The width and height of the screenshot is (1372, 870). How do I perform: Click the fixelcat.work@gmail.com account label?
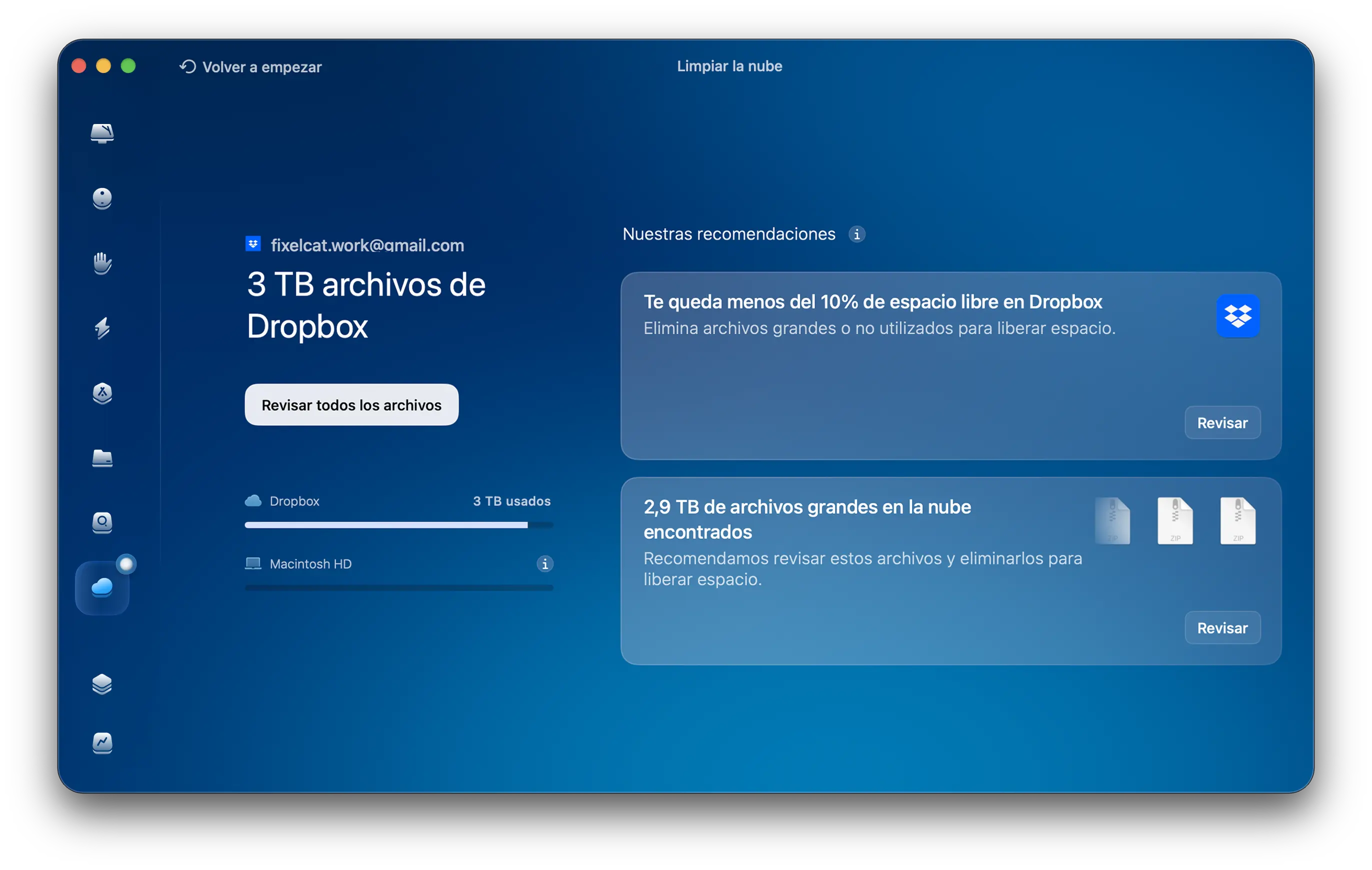point(367,245)
